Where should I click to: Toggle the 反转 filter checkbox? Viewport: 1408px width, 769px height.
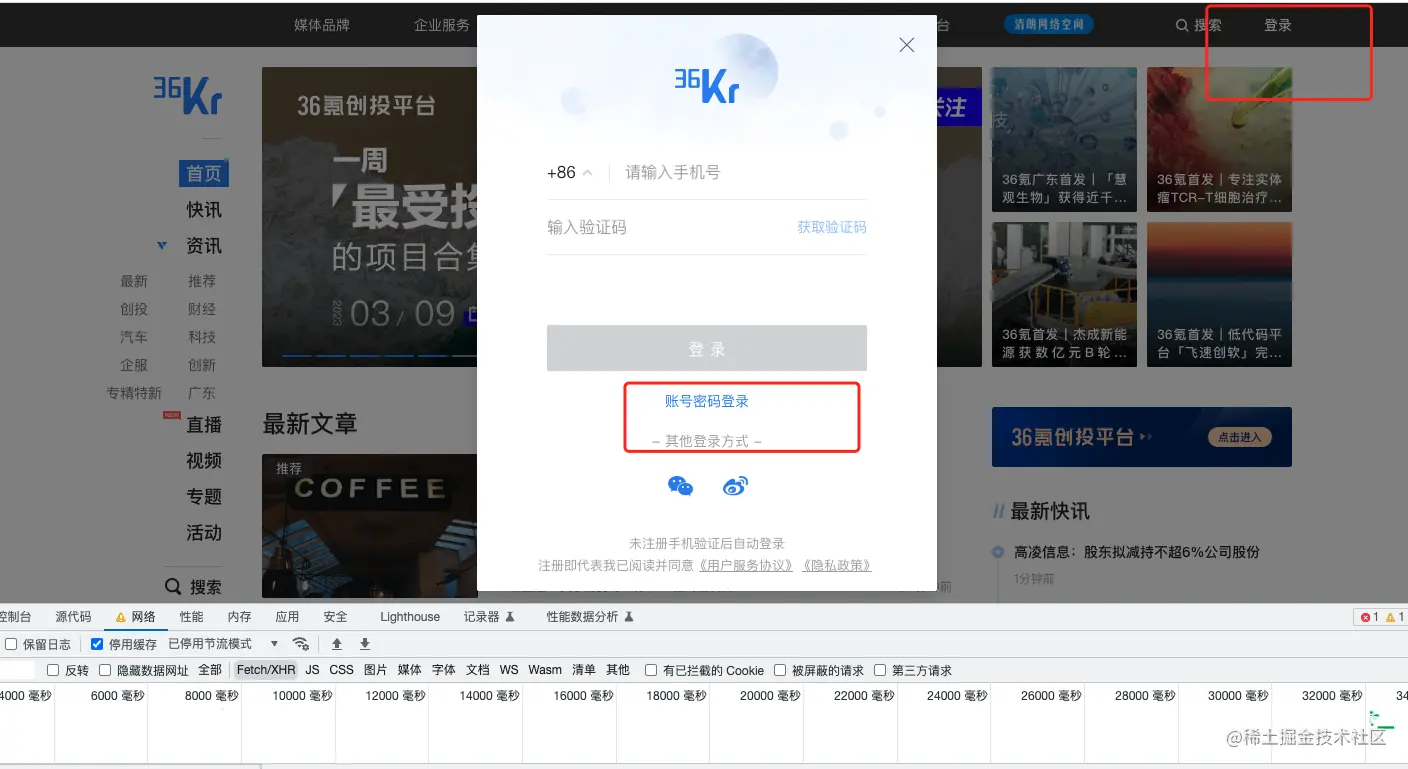54,670
